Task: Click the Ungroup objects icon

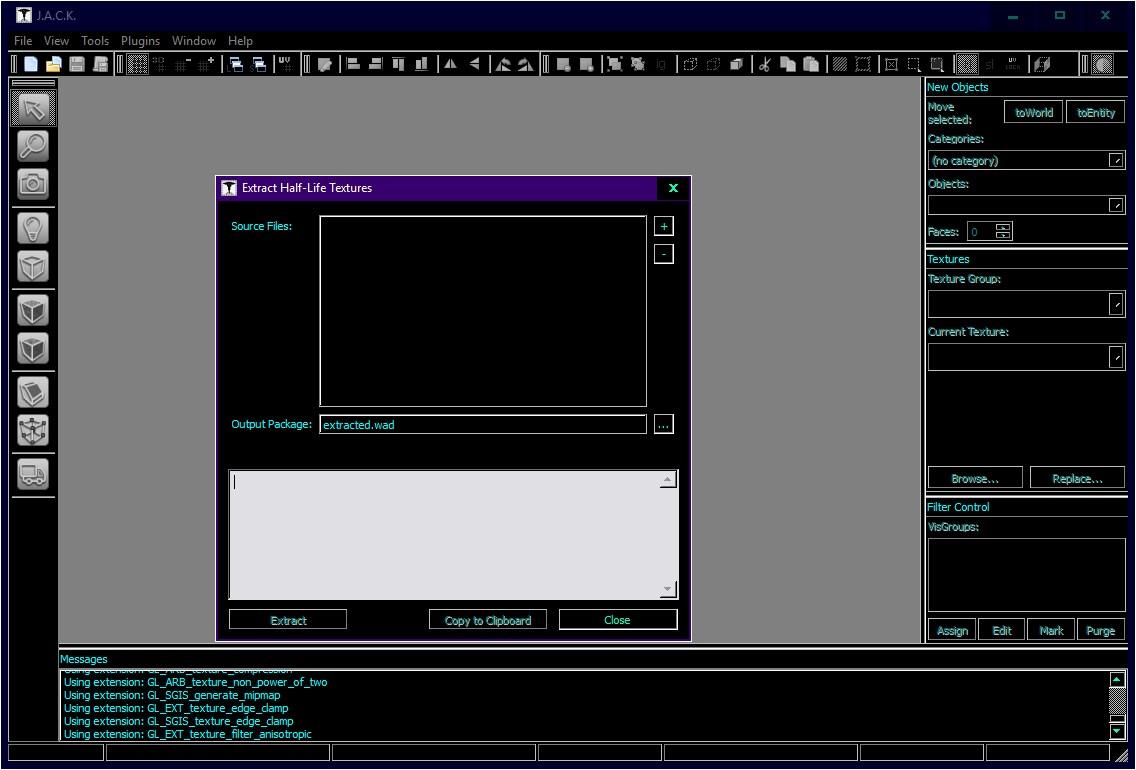Action: [638, 64]
